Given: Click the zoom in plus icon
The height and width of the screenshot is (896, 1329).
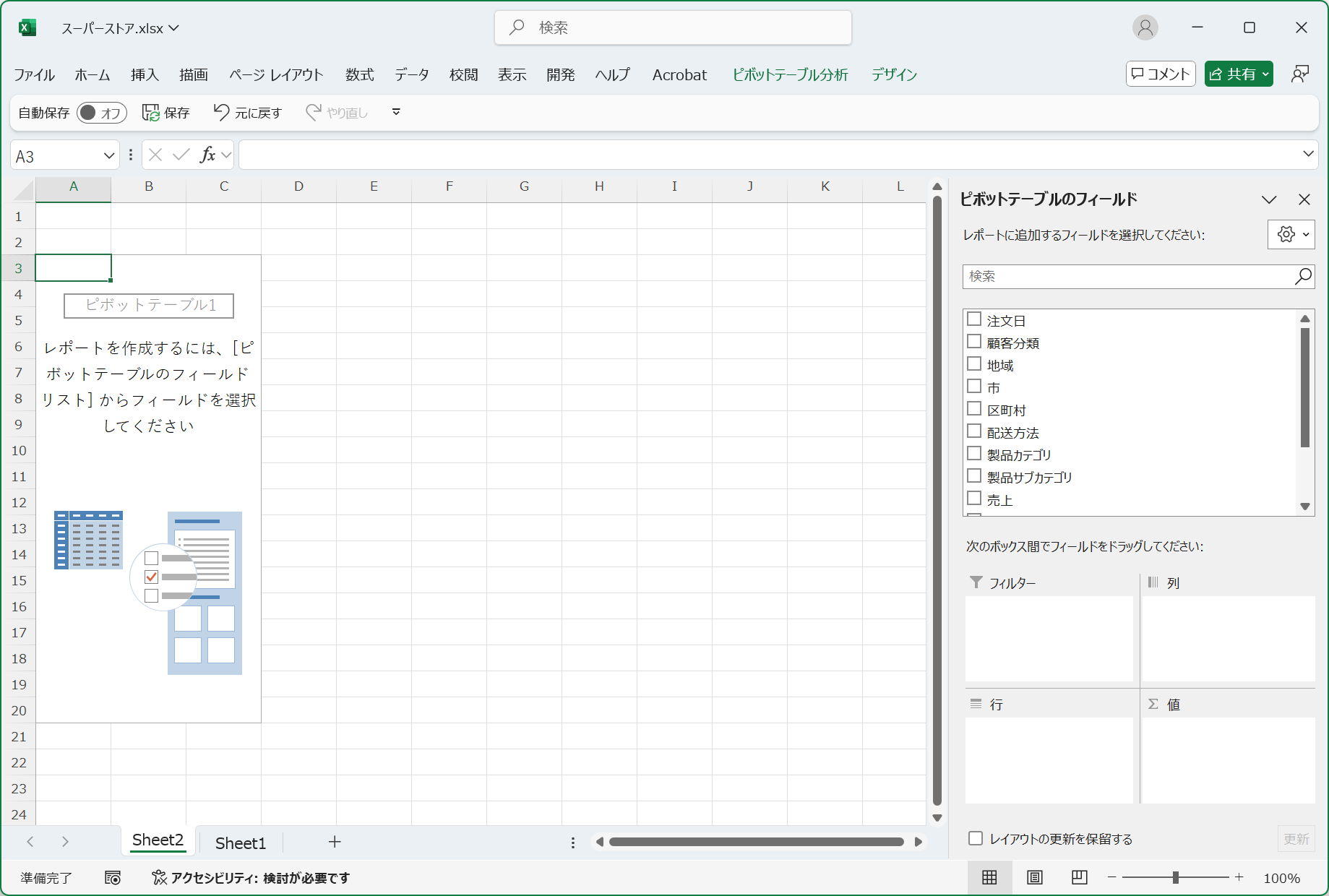Looking at the screenshot, I should point(1239,877).
